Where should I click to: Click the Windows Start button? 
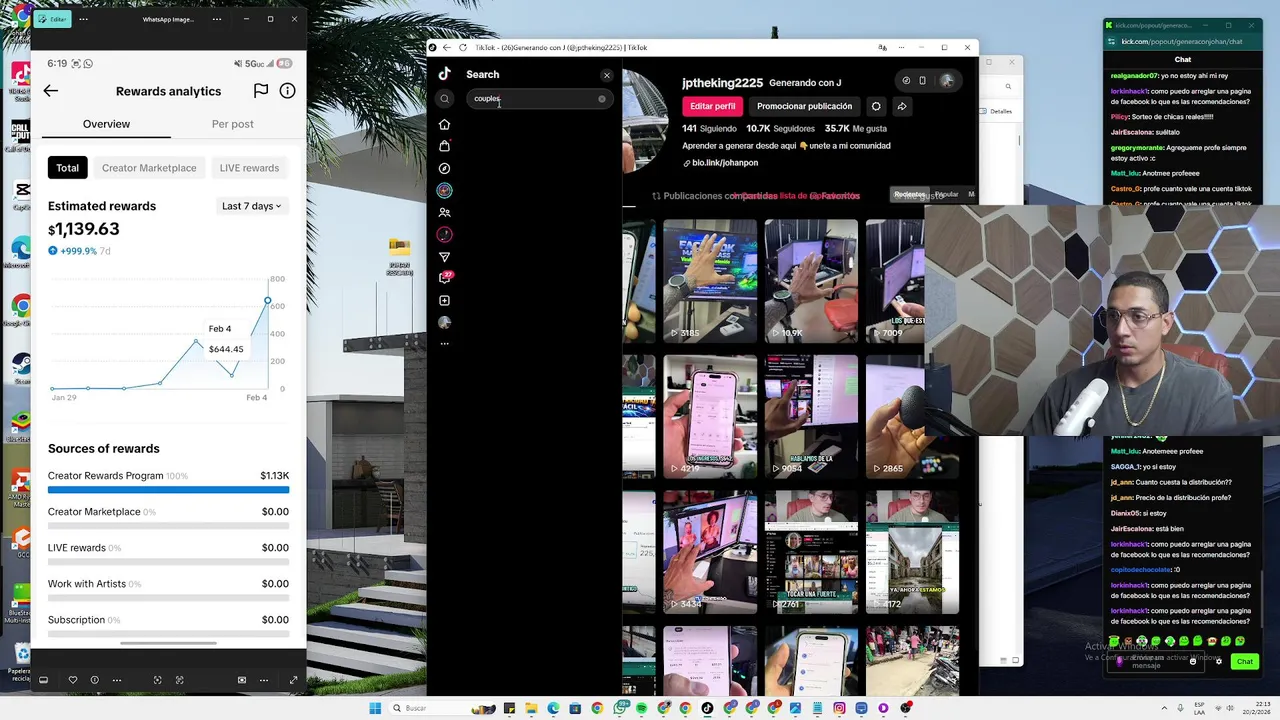[375, 708]
